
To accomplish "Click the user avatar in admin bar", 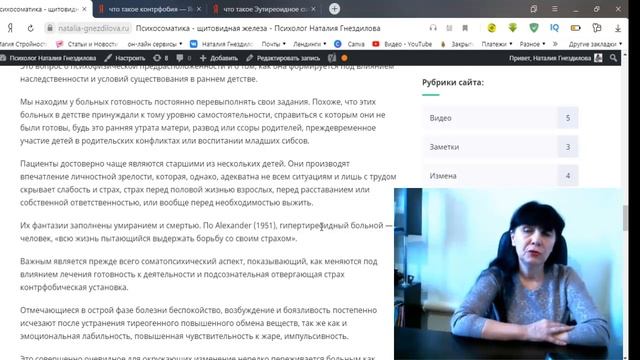I will [598, 58].
